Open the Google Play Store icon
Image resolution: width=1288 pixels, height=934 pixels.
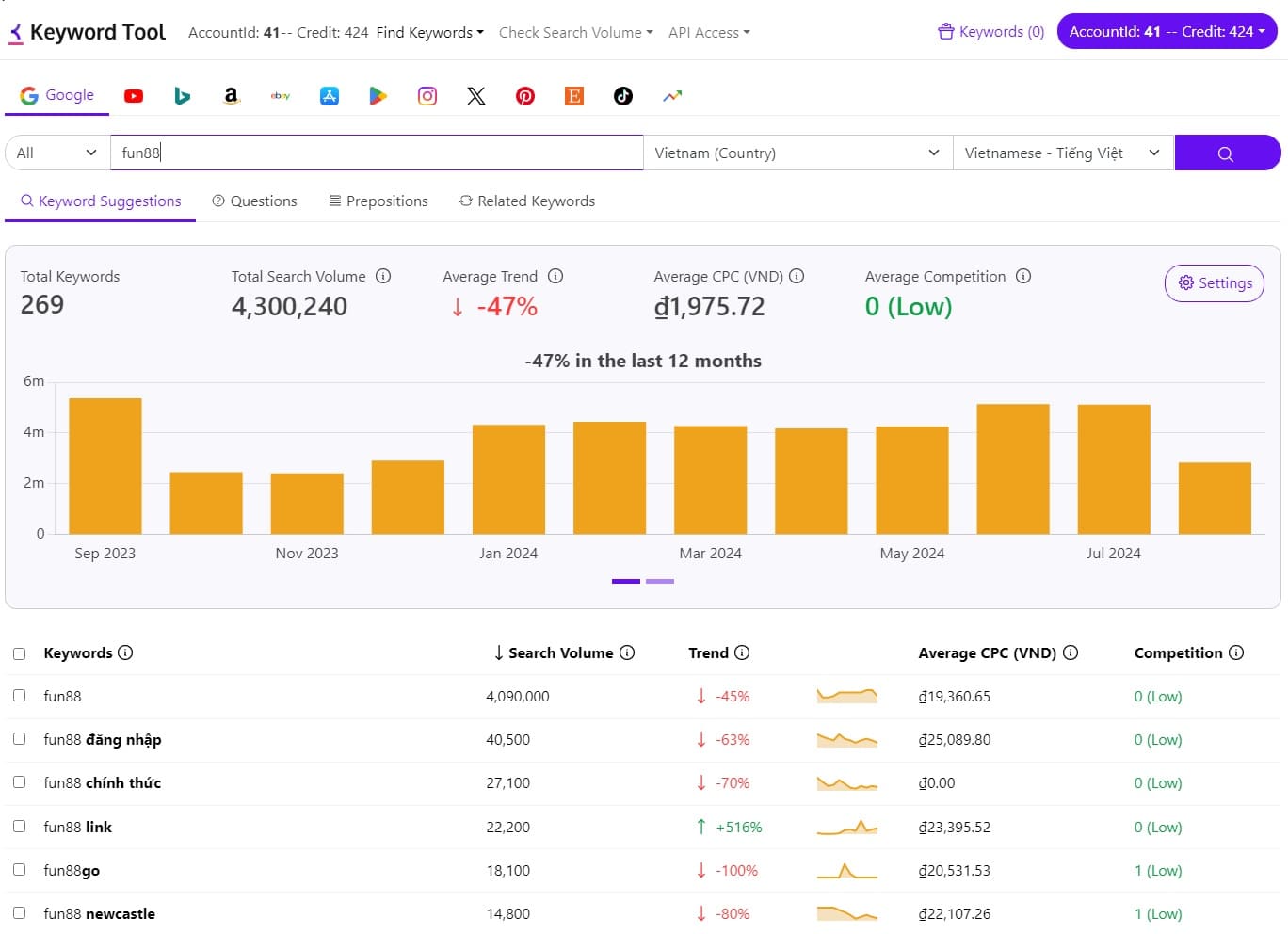[x=378, y=96]
